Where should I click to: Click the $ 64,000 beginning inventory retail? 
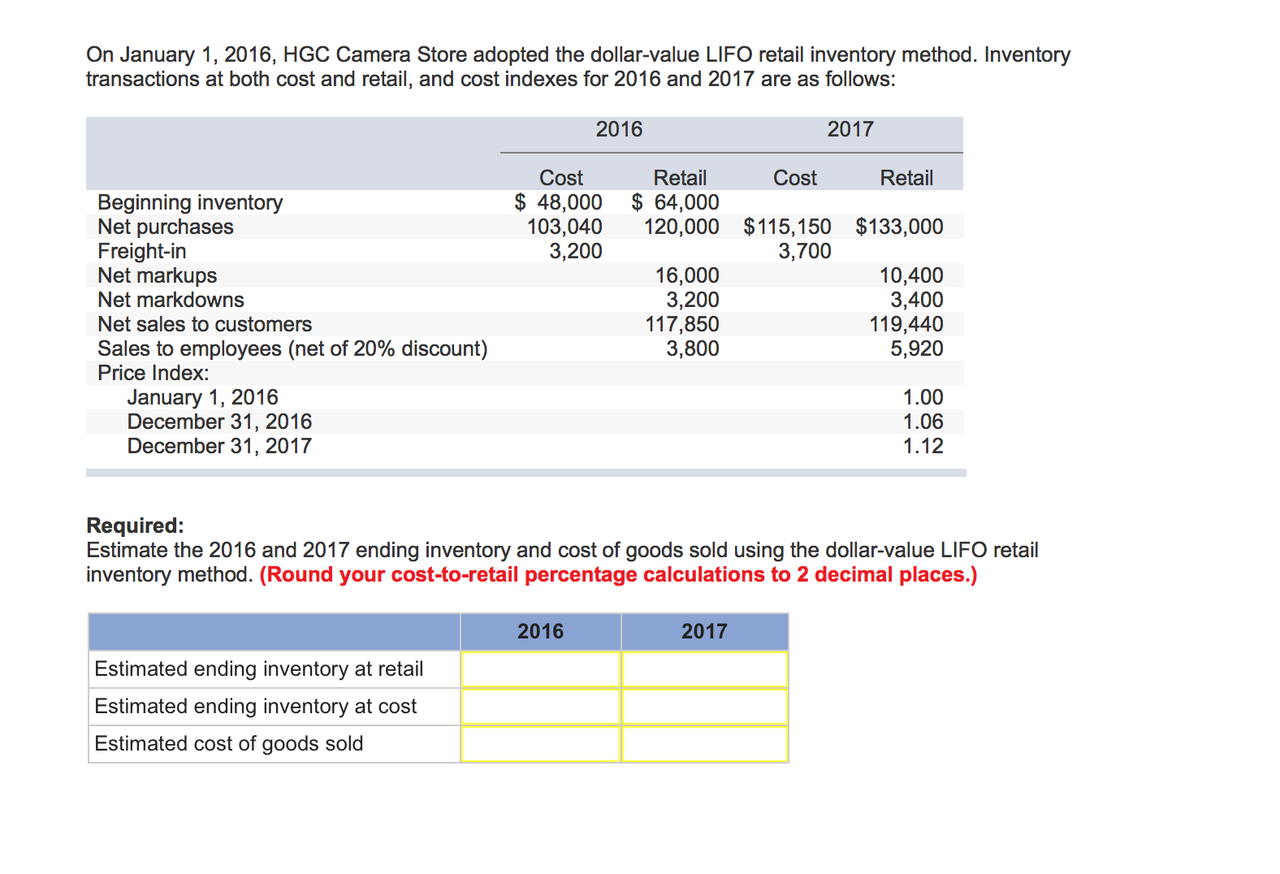tap(675, 203)
